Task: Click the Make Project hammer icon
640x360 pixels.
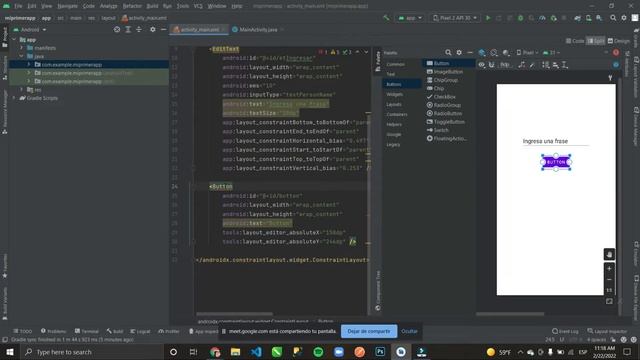Action: tap(386, 18)
